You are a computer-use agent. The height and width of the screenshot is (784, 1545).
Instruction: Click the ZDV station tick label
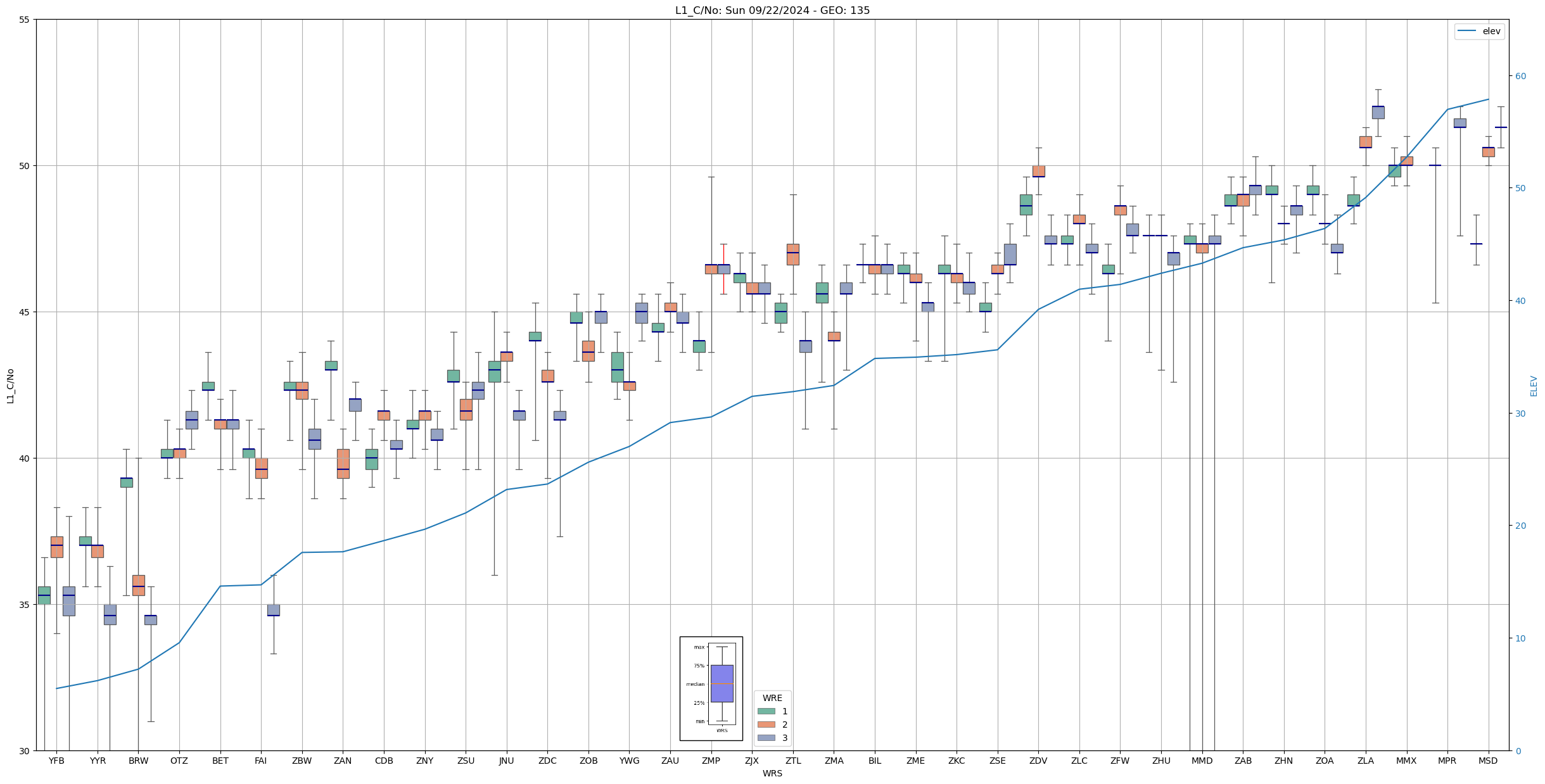tap(1038, 761)
